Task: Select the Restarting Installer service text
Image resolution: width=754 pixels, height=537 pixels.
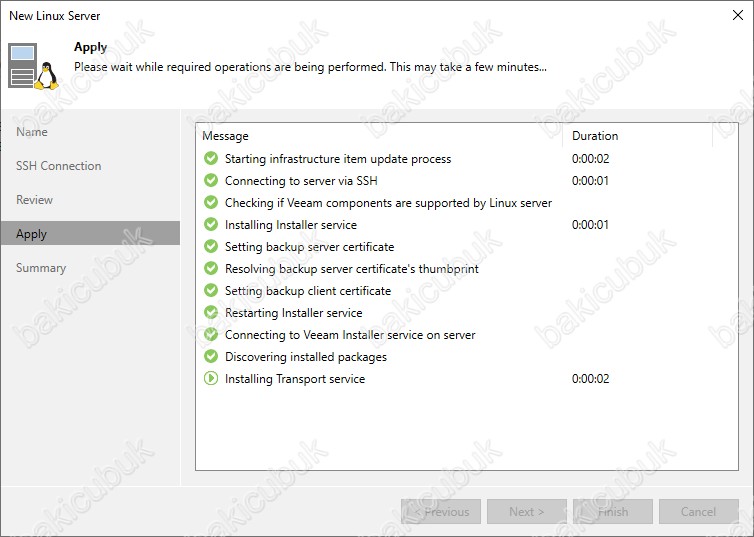Action: (293, 312)
